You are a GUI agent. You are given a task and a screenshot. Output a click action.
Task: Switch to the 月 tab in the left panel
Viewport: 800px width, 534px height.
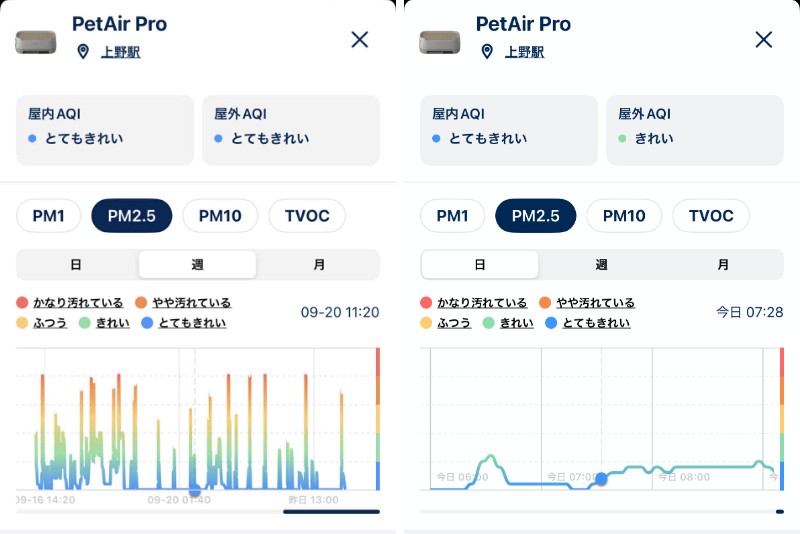tap(318, 265)
